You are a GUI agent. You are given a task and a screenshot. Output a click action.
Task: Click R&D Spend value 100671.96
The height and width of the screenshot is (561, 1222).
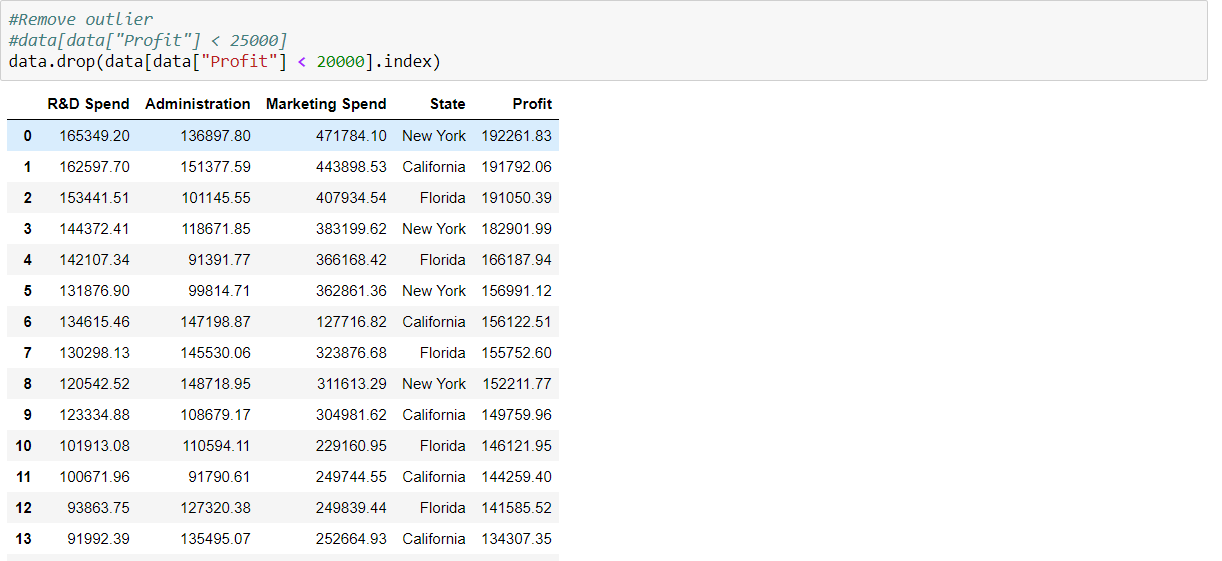pos(94,477)
